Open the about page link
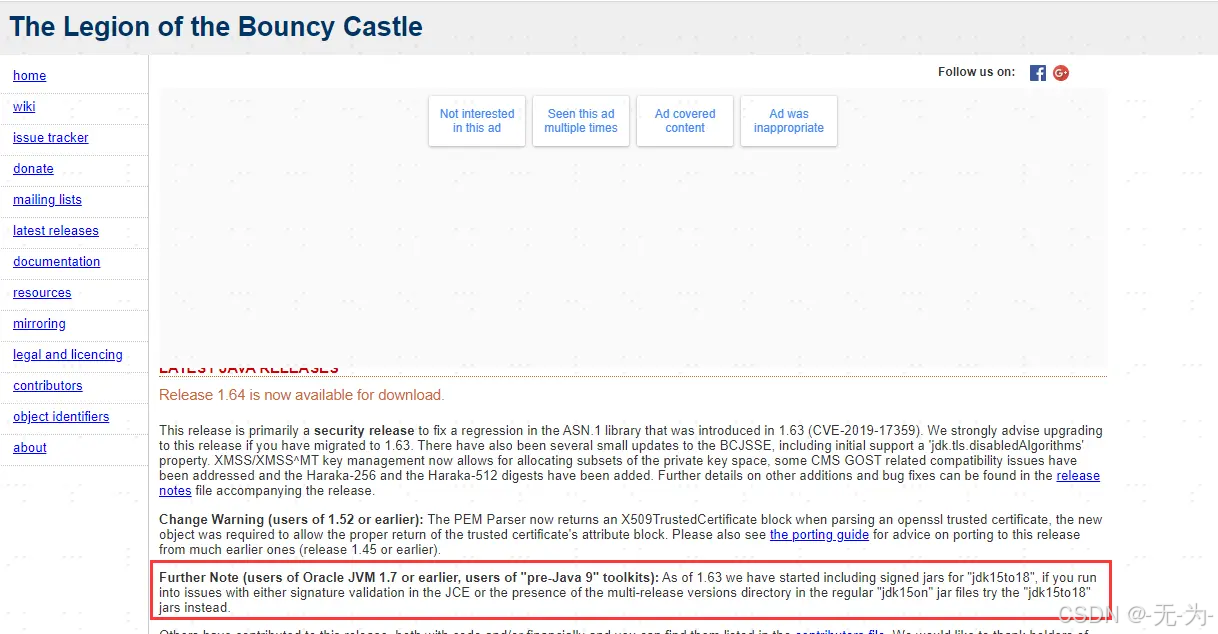1218x634 pixels. pos(30,448)
